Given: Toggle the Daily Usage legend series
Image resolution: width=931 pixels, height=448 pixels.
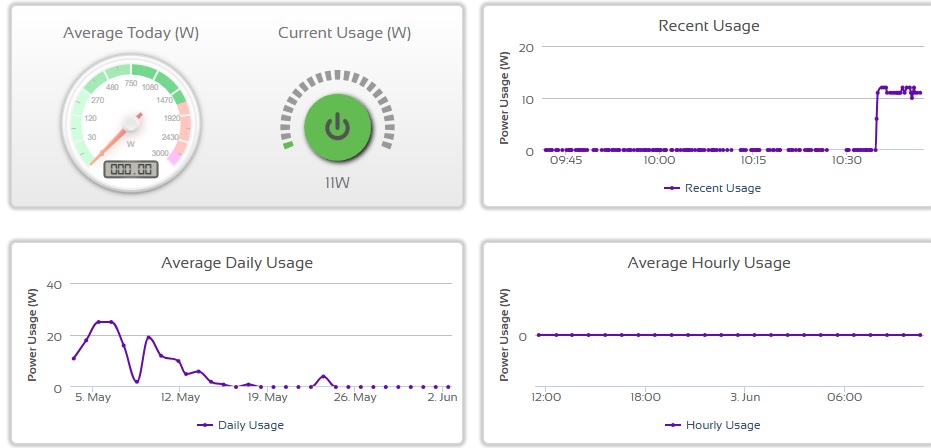Looking at the screenshot, I should [x=240, y=425].
